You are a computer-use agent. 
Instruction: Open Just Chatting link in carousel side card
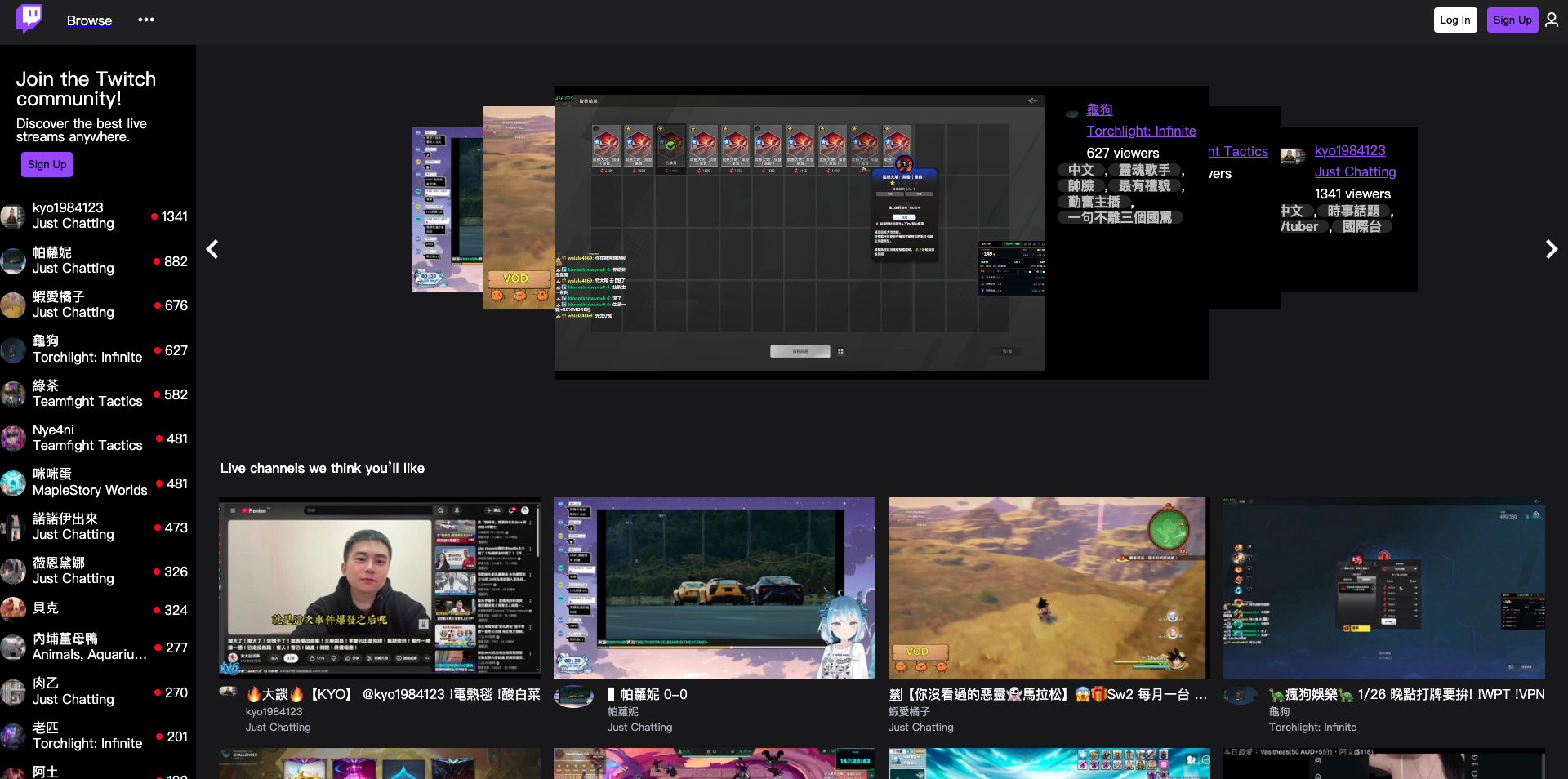(x=1355, y=171)
